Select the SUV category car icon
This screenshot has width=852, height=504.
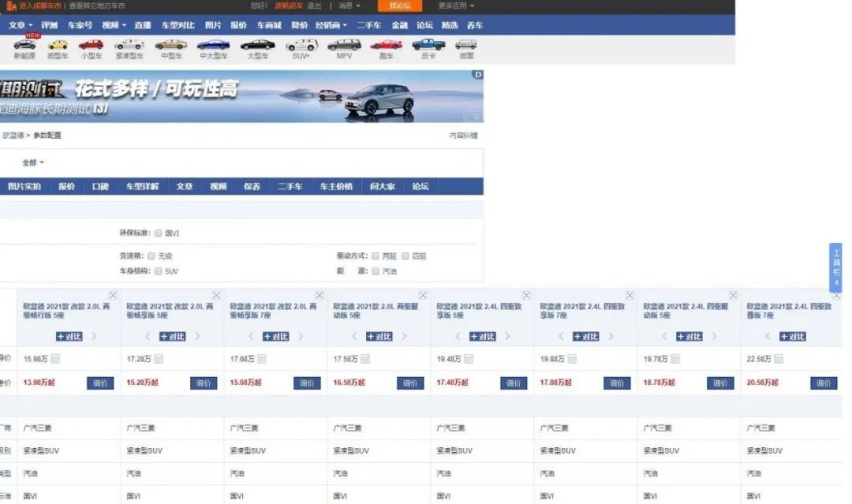click(302, 45)
